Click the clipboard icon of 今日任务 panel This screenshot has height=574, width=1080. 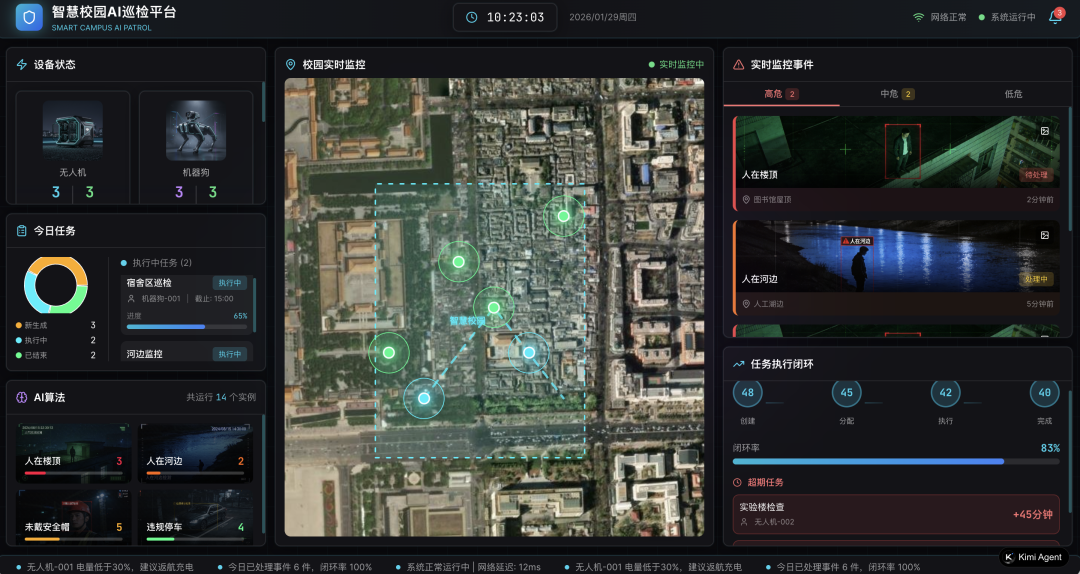point(21,231)
